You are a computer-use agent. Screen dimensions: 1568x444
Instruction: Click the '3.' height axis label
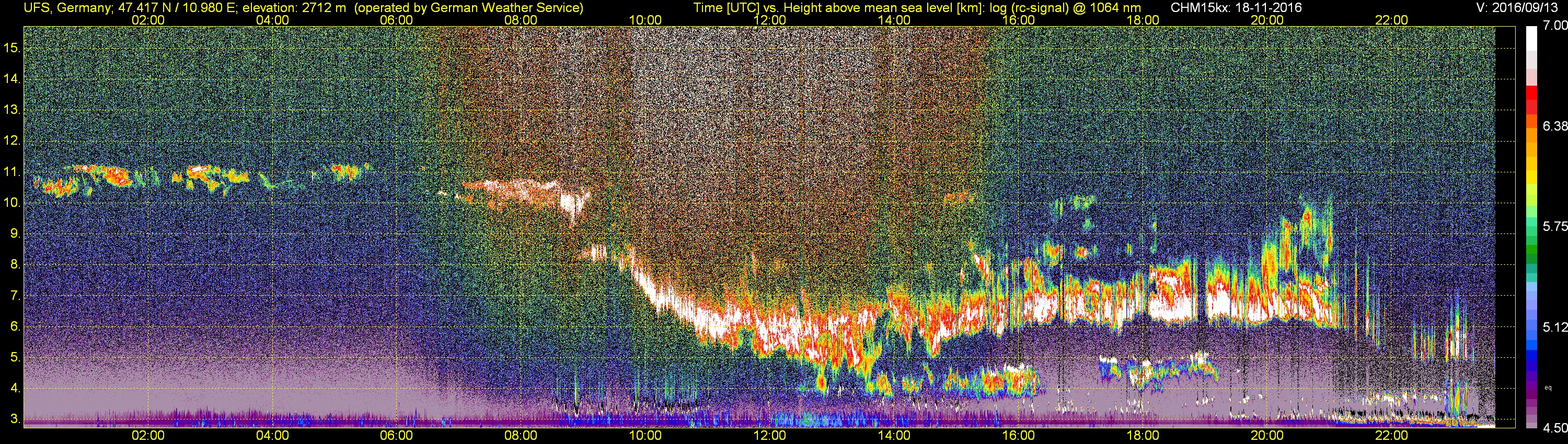(x=16, y=419)
